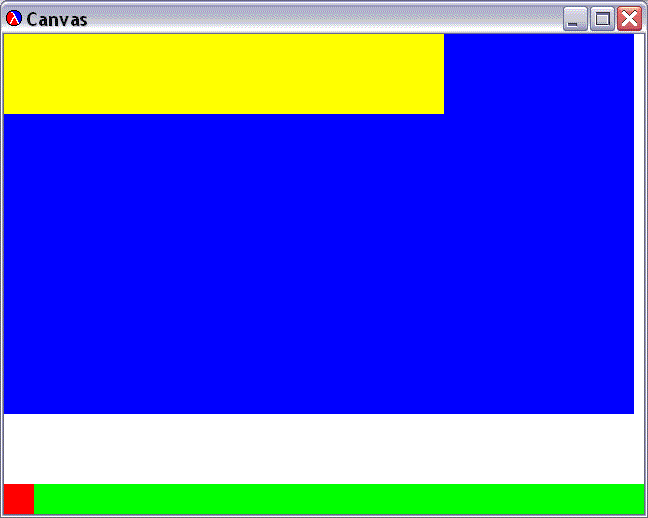The width and height of the screenshot is (648, 518).
Task: Click the top-right corner of yellow rectangle
Action: [x=441, y=36]
